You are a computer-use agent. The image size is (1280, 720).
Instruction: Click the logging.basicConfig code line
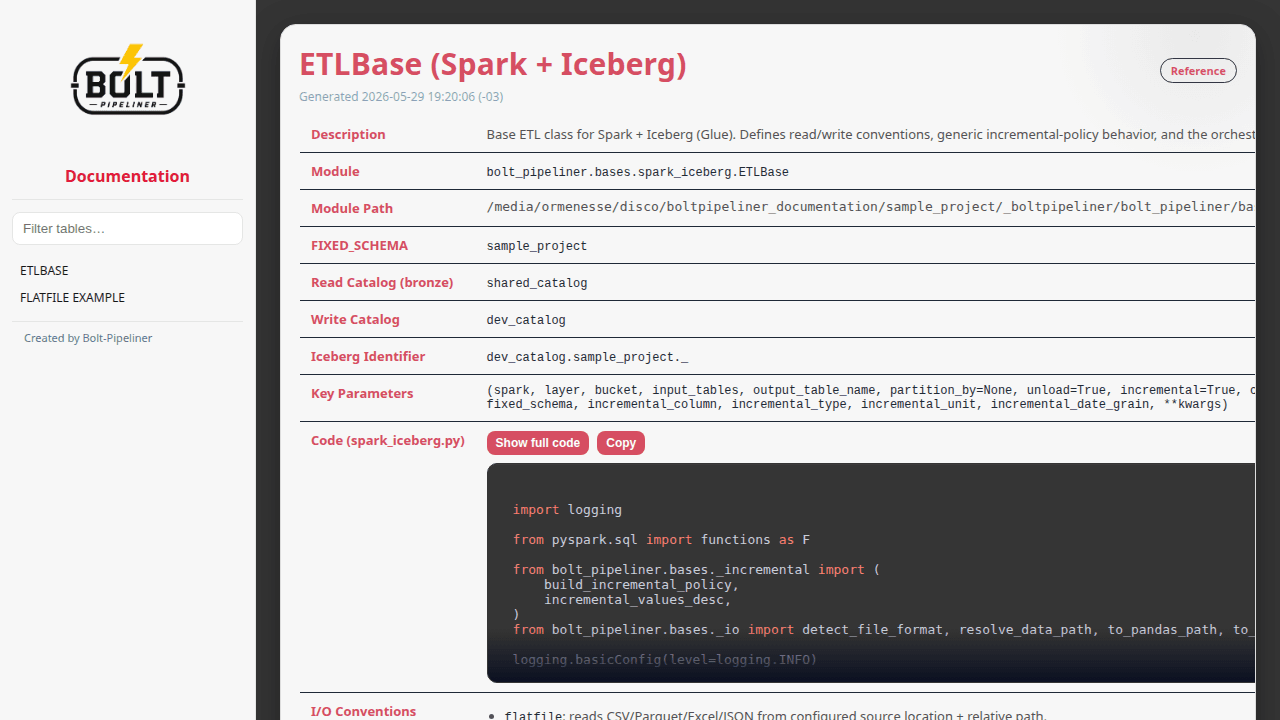point(665,660)
